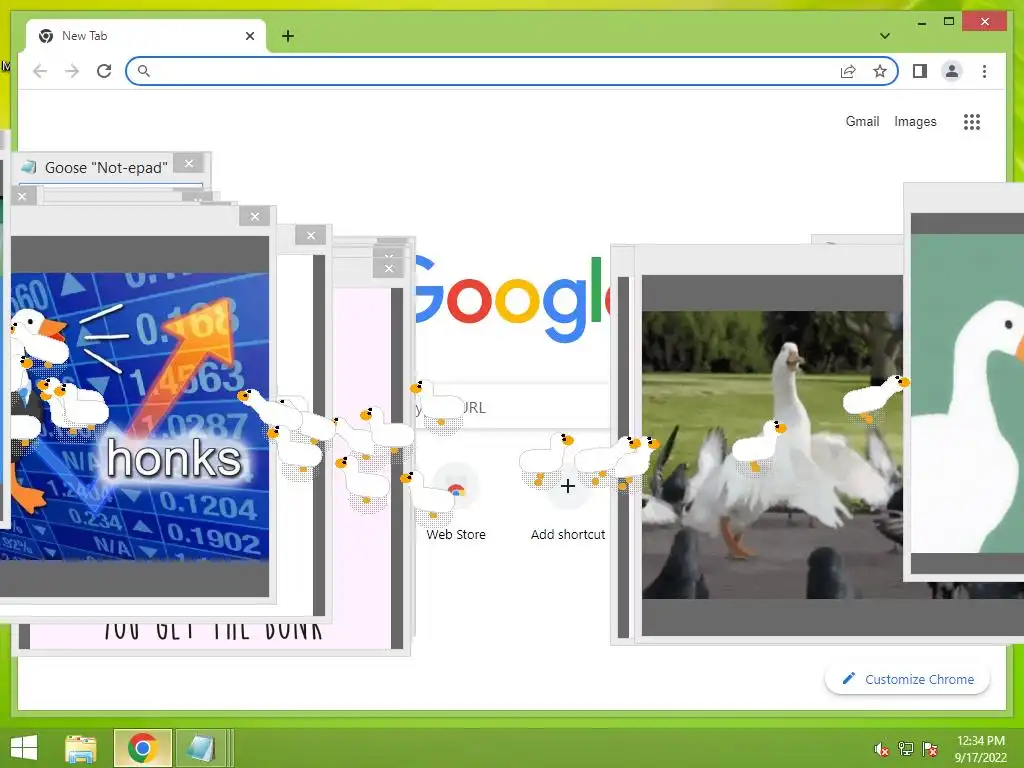Open the Action Center flag icon
This screenshot has width=1024, height=768.
[929, 749]
